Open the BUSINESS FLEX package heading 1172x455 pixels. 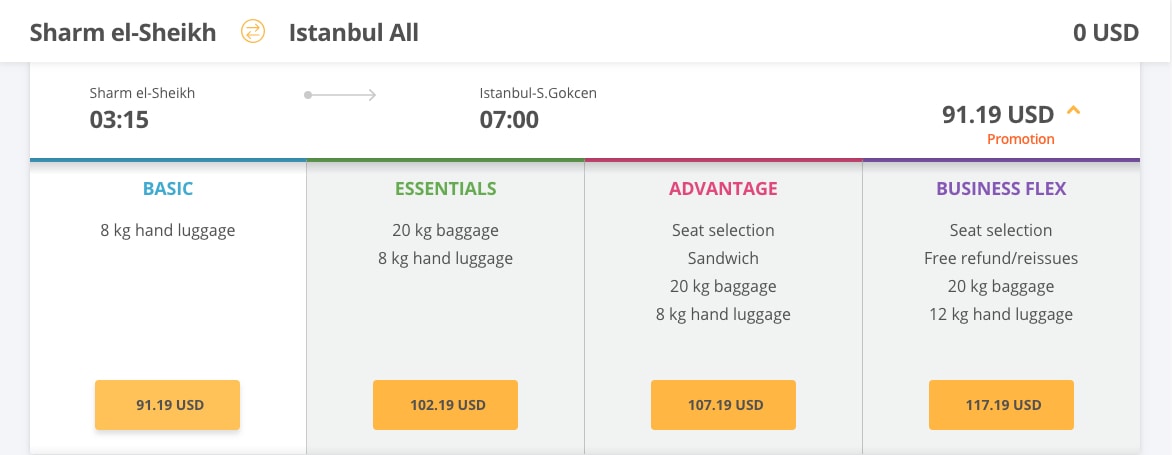[1002, 188]
